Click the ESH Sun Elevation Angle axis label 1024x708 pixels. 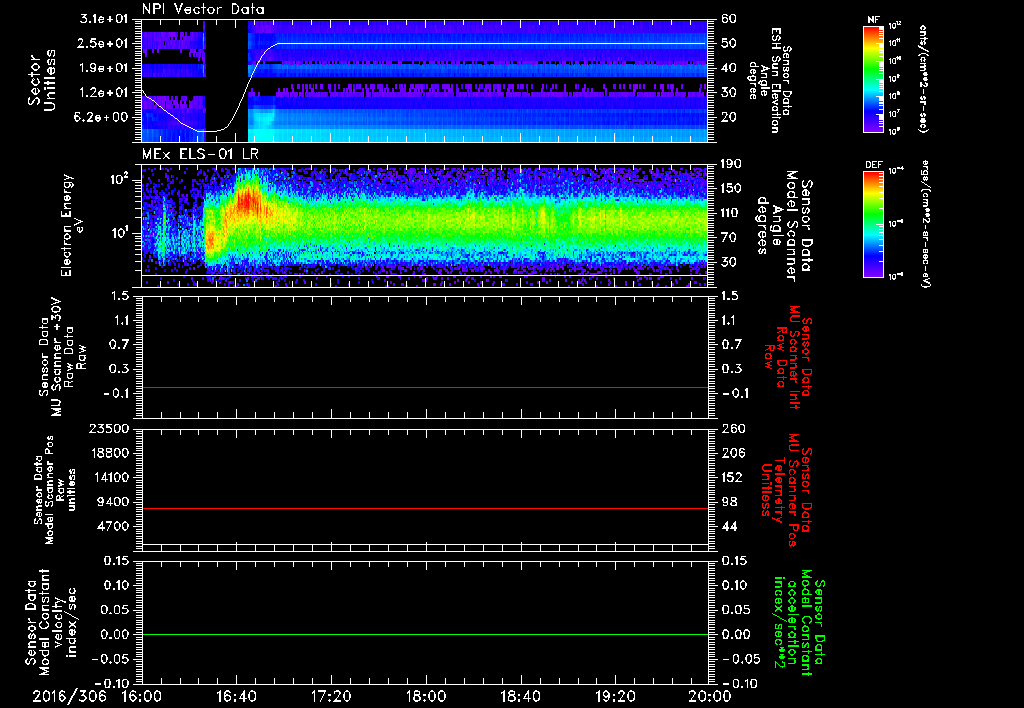coord(771,80)
